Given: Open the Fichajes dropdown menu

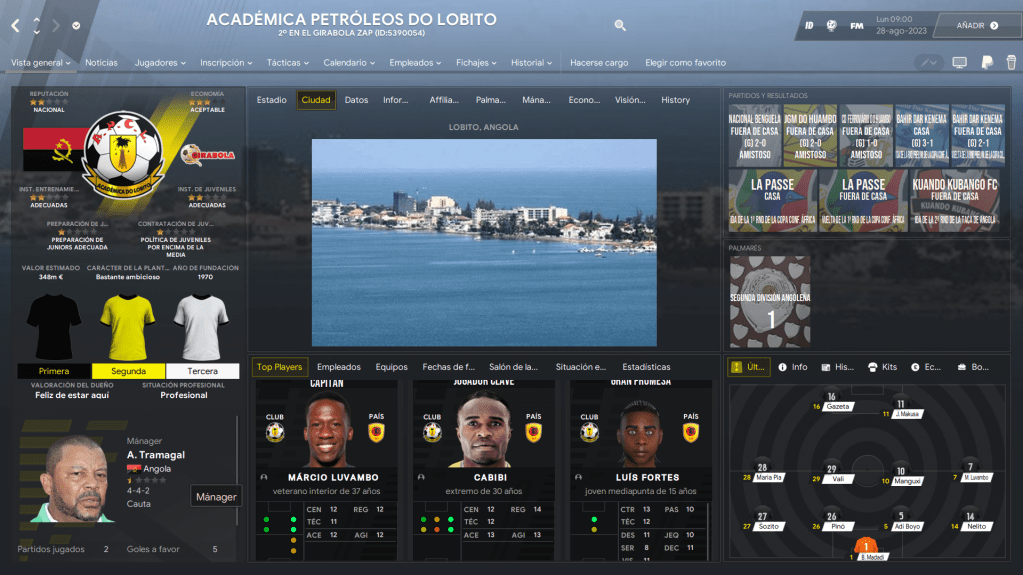Looking at the screenshot, I should [476, 63].
